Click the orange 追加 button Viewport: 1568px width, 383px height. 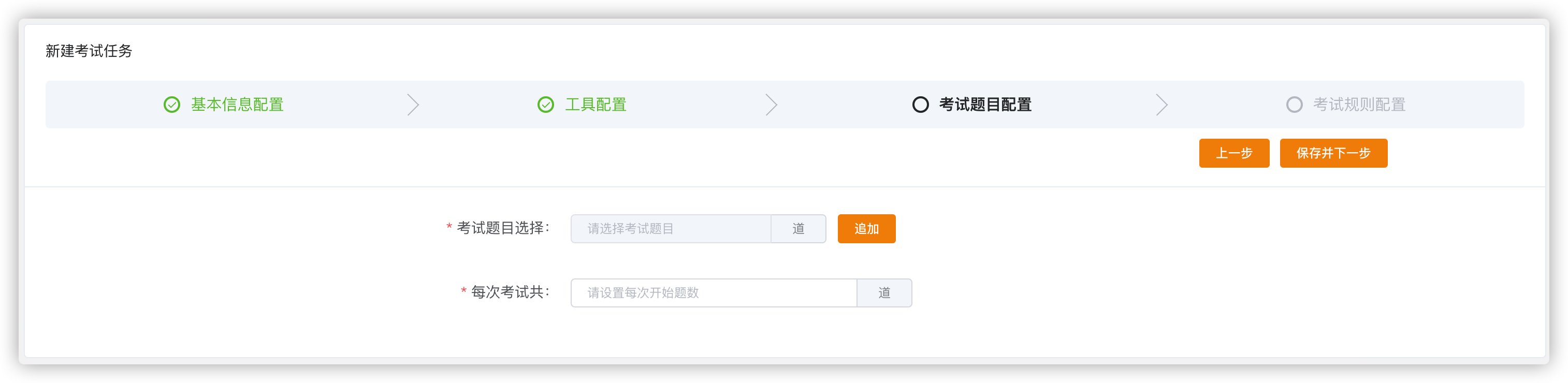pos(866,229)
